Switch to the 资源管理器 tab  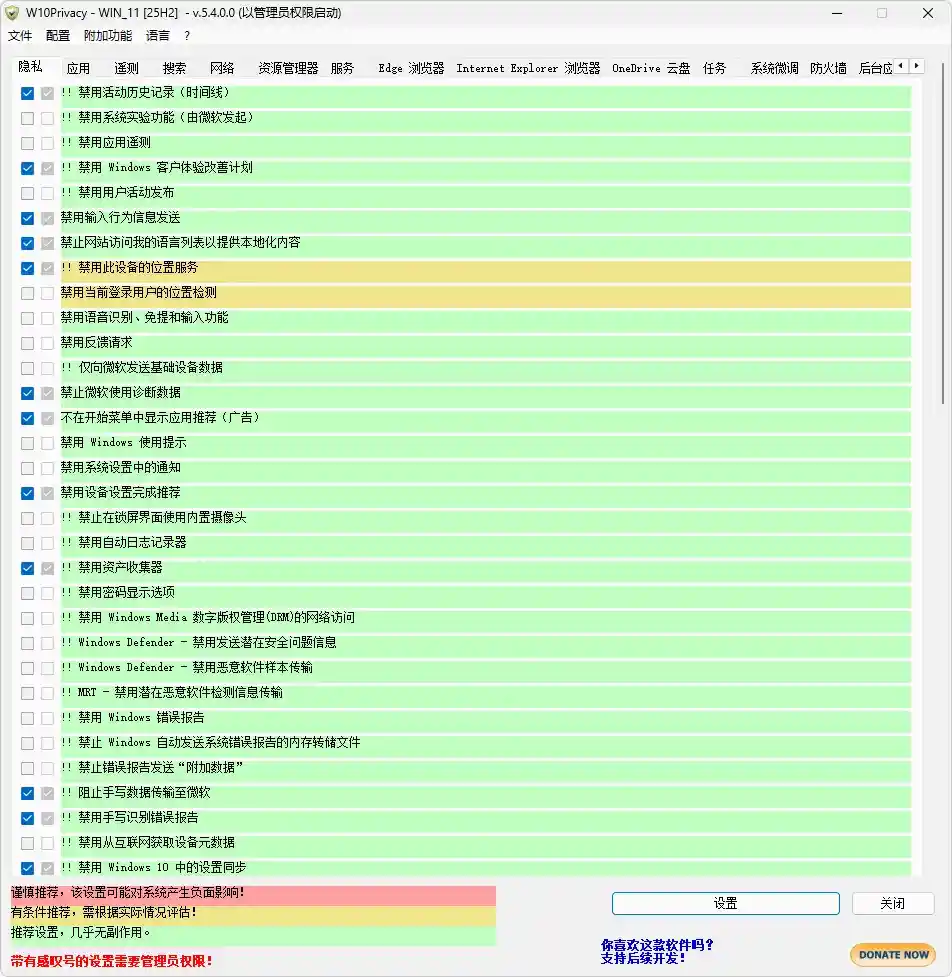[x=288, y=68]
